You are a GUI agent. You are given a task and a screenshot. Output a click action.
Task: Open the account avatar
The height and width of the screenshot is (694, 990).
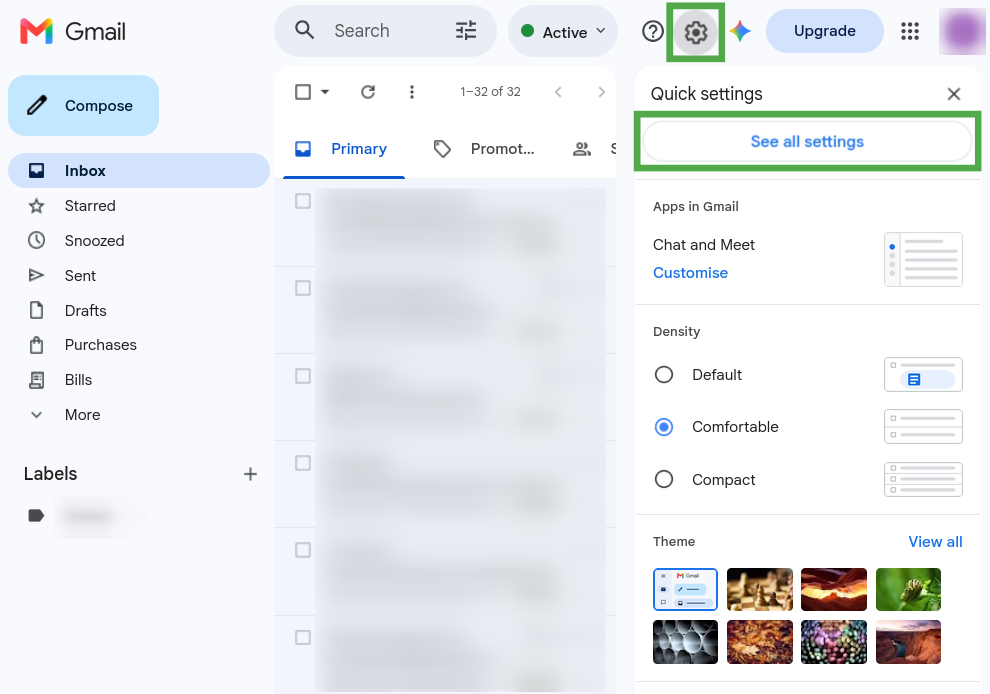[962, 32]
